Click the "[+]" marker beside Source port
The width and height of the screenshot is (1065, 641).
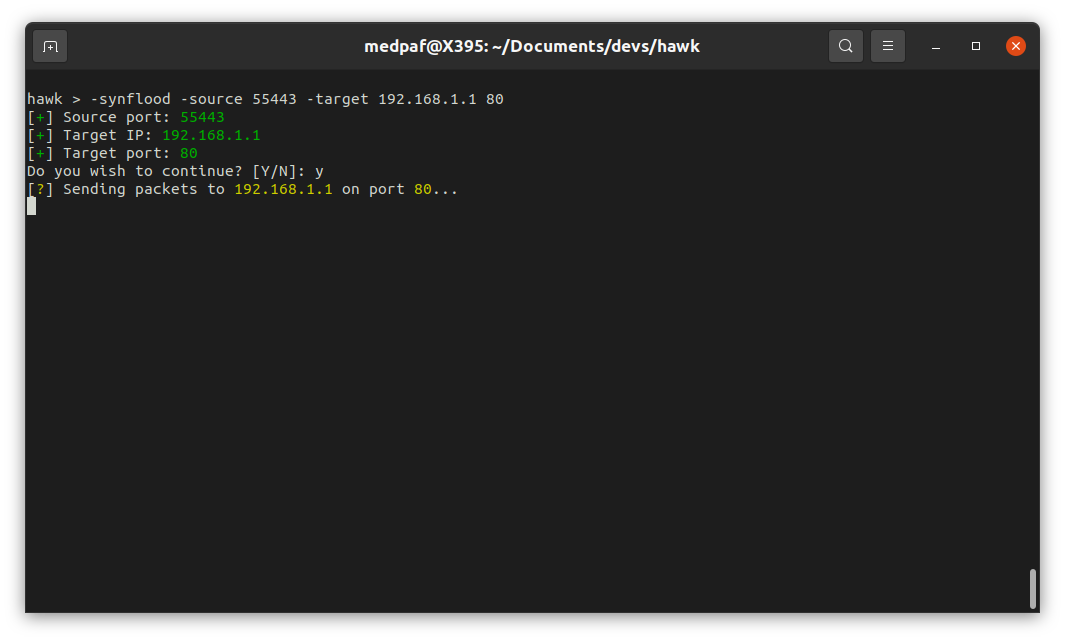tap(40, 117)
